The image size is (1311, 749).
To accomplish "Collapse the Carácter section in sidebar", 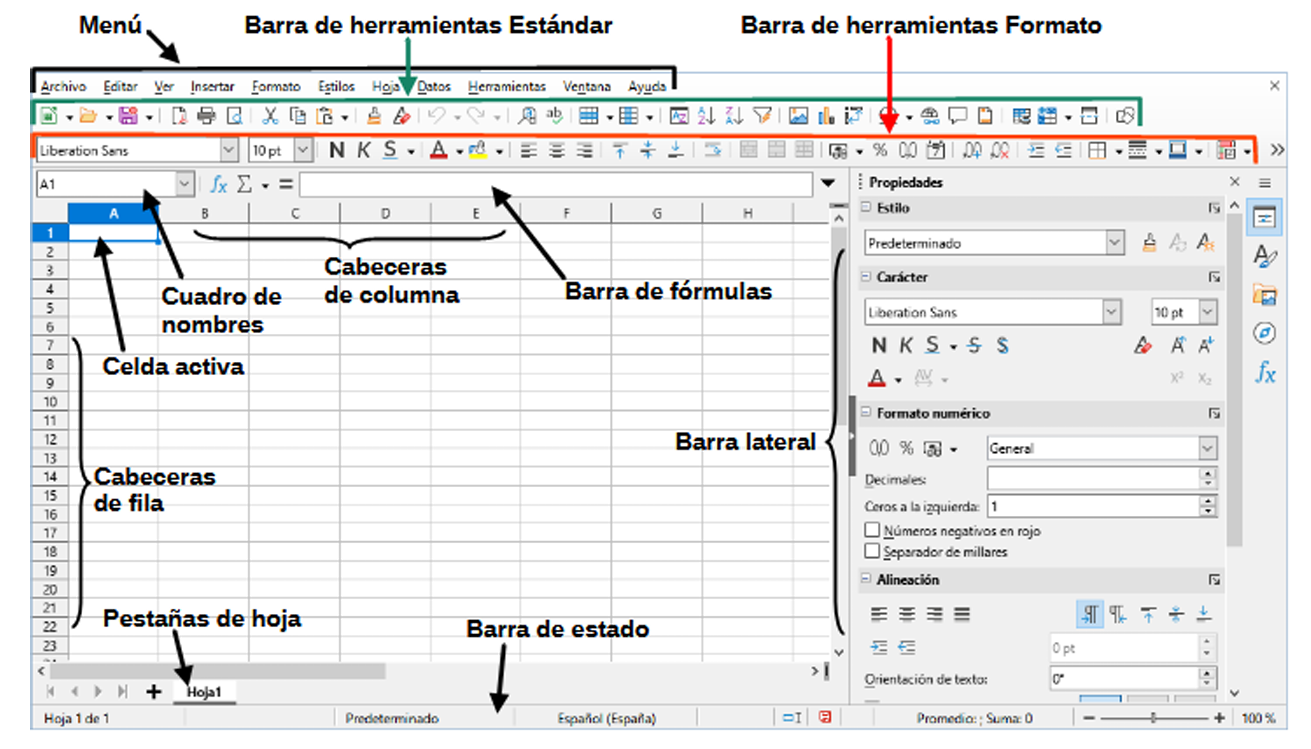I will [x=866, y=277].
